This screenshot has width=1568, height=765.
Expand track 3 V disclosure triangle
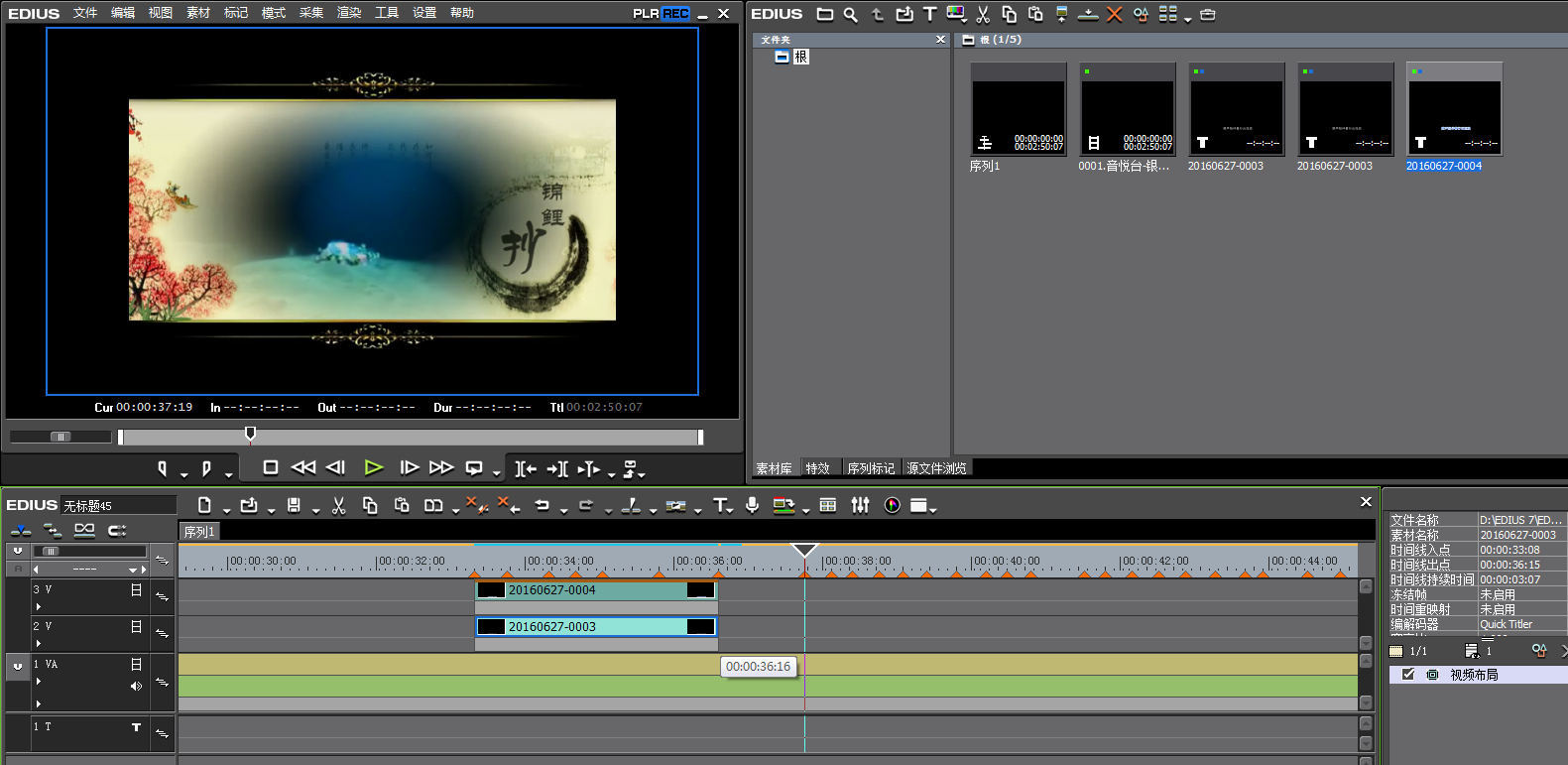tap(39, 606)
